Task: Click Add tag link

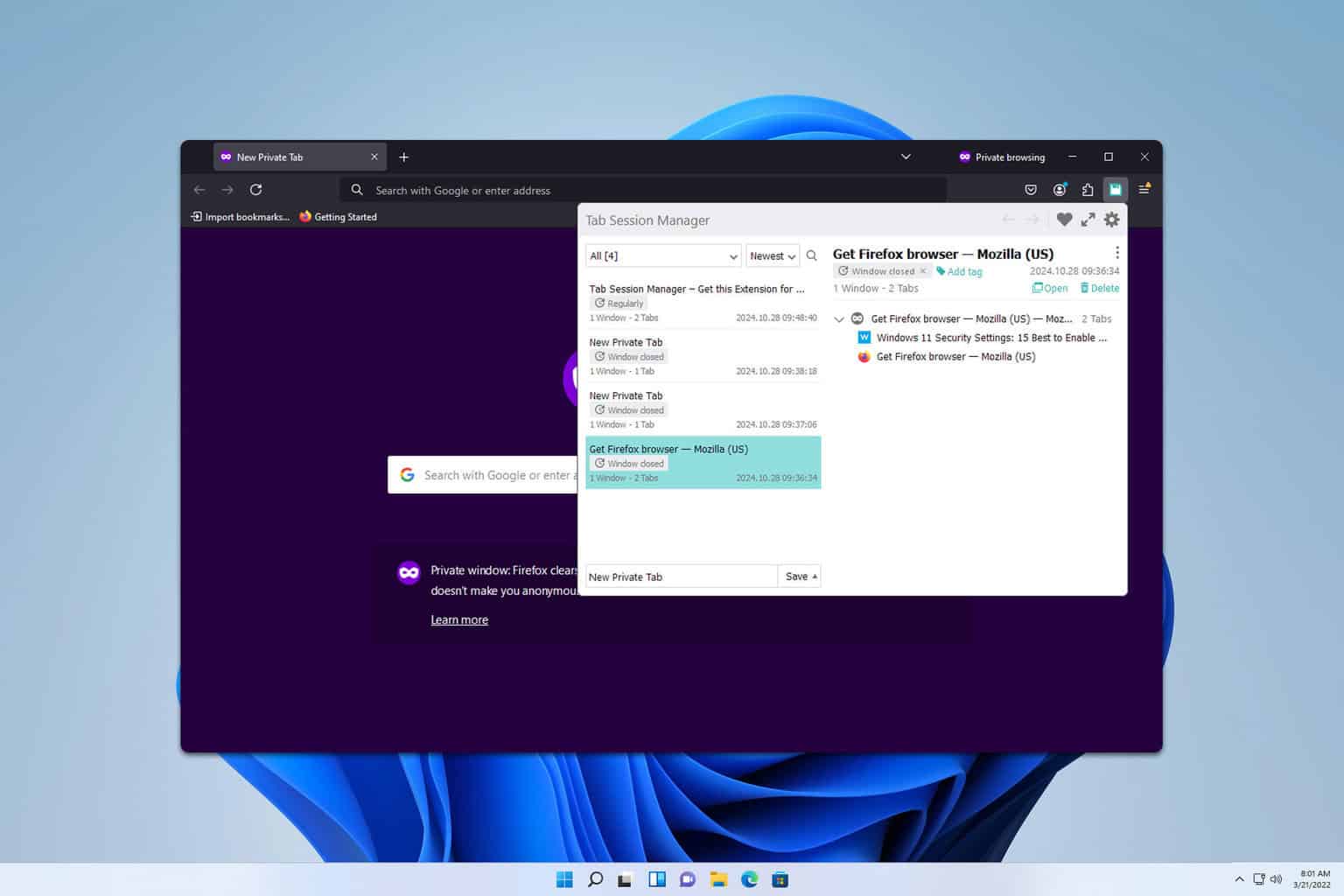Action: coord(960,271)
